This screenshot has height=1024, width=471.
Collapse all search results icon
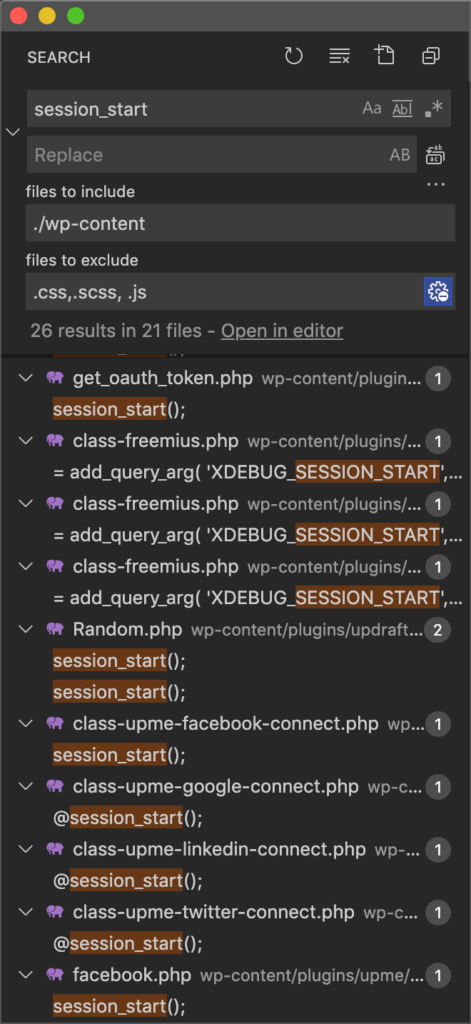[x=430, y=56]
